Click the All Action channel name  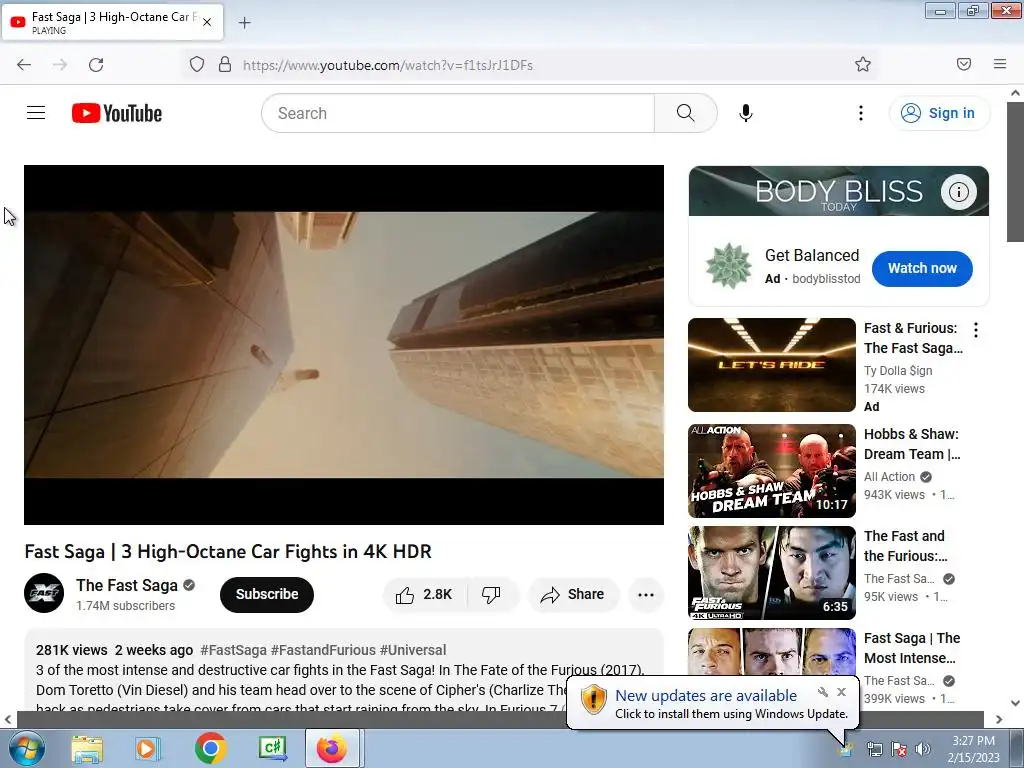(x=889, y=477)
